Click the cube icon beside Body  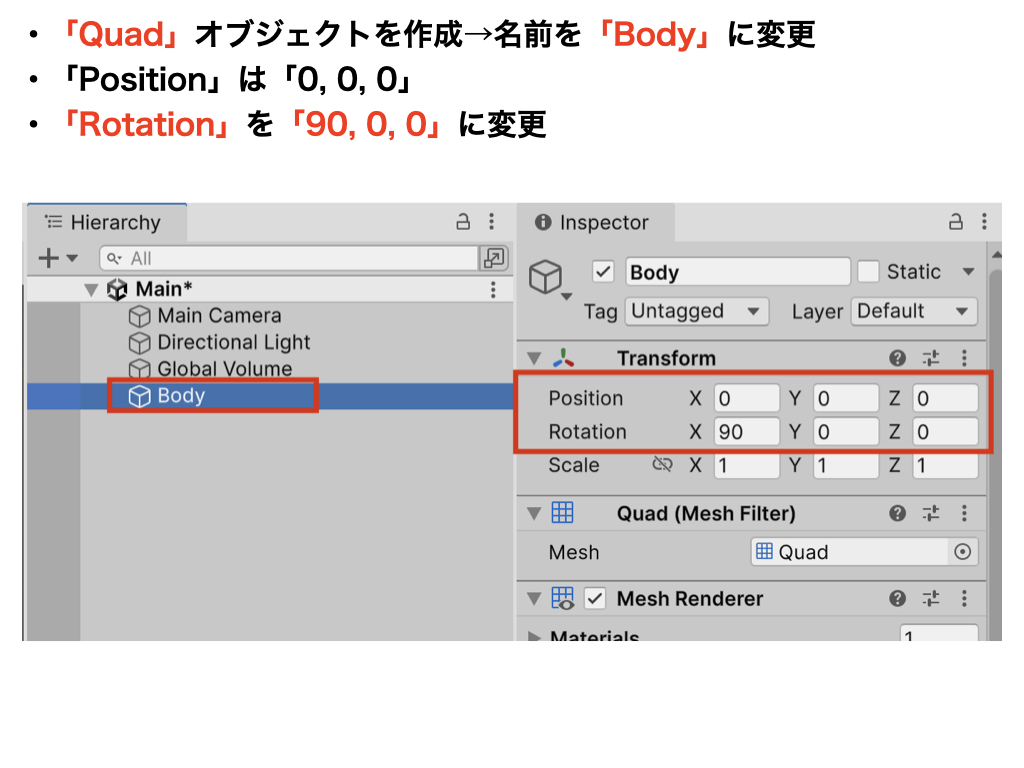(x=139, y=396)
